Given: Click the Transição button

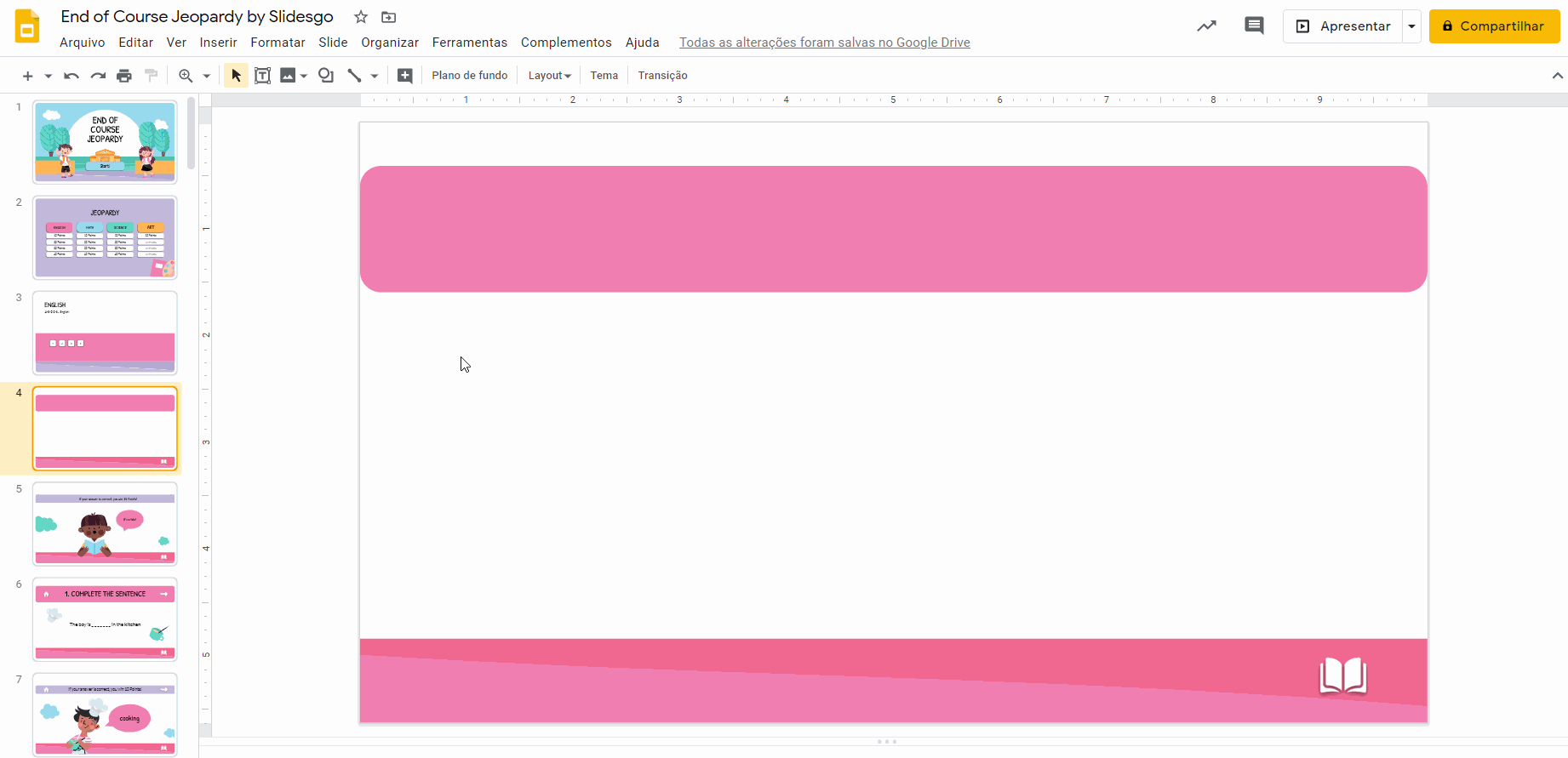Looking at the screenshot, I should click(663, 76).
